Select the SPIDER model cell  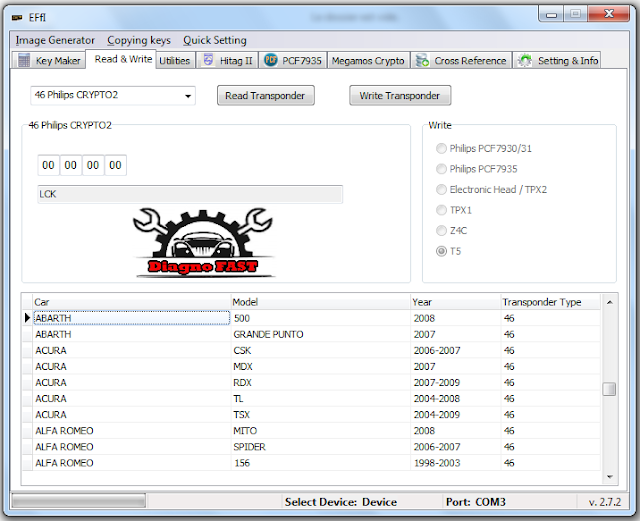click(x=320, y=447)
